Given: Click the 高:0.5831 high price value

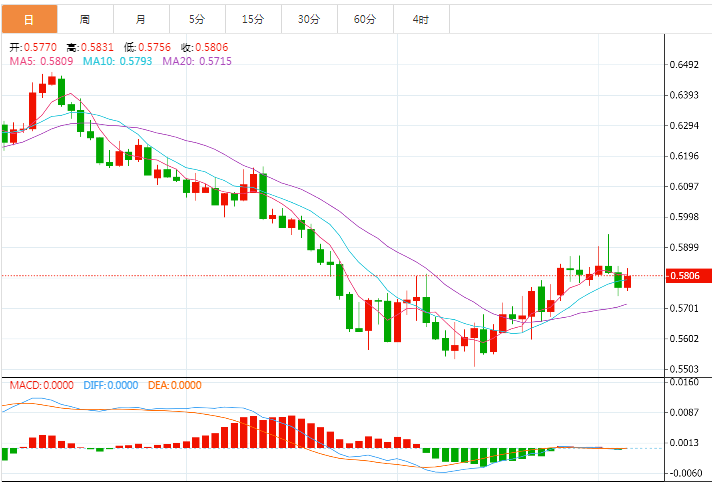Looking at the screenshot, I should coord(90,47).
